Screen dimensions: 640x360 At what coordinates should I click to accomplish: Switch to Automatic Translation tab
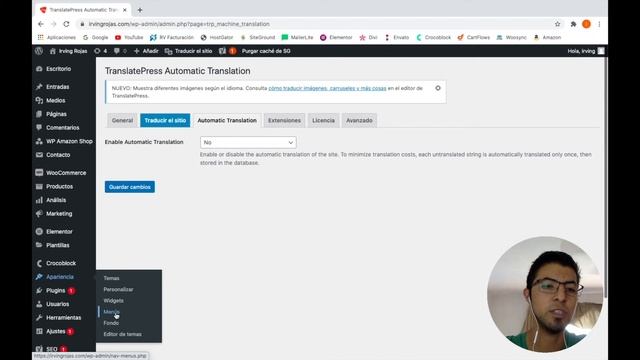(227, 120)
